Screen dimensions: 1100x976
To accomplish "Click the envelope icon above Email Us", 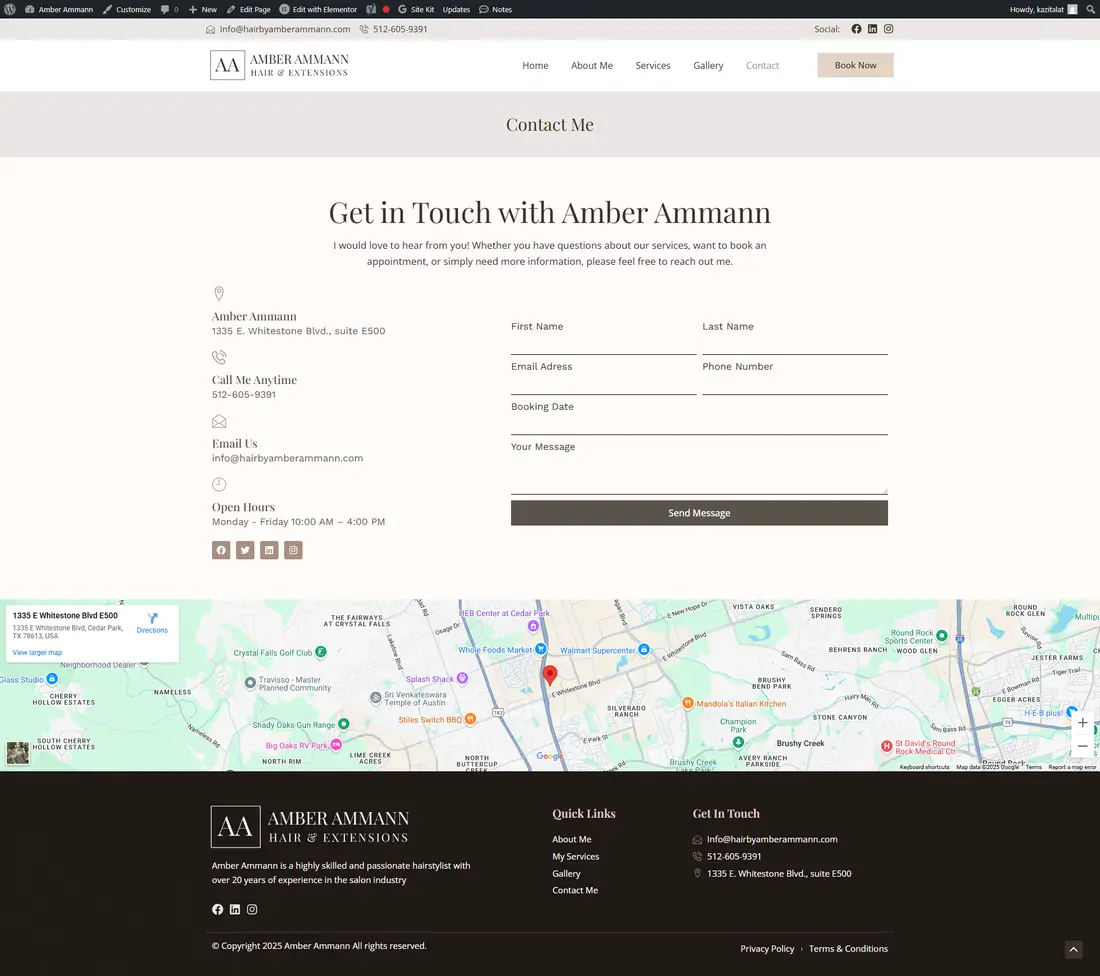I will (x=219, y=421).
